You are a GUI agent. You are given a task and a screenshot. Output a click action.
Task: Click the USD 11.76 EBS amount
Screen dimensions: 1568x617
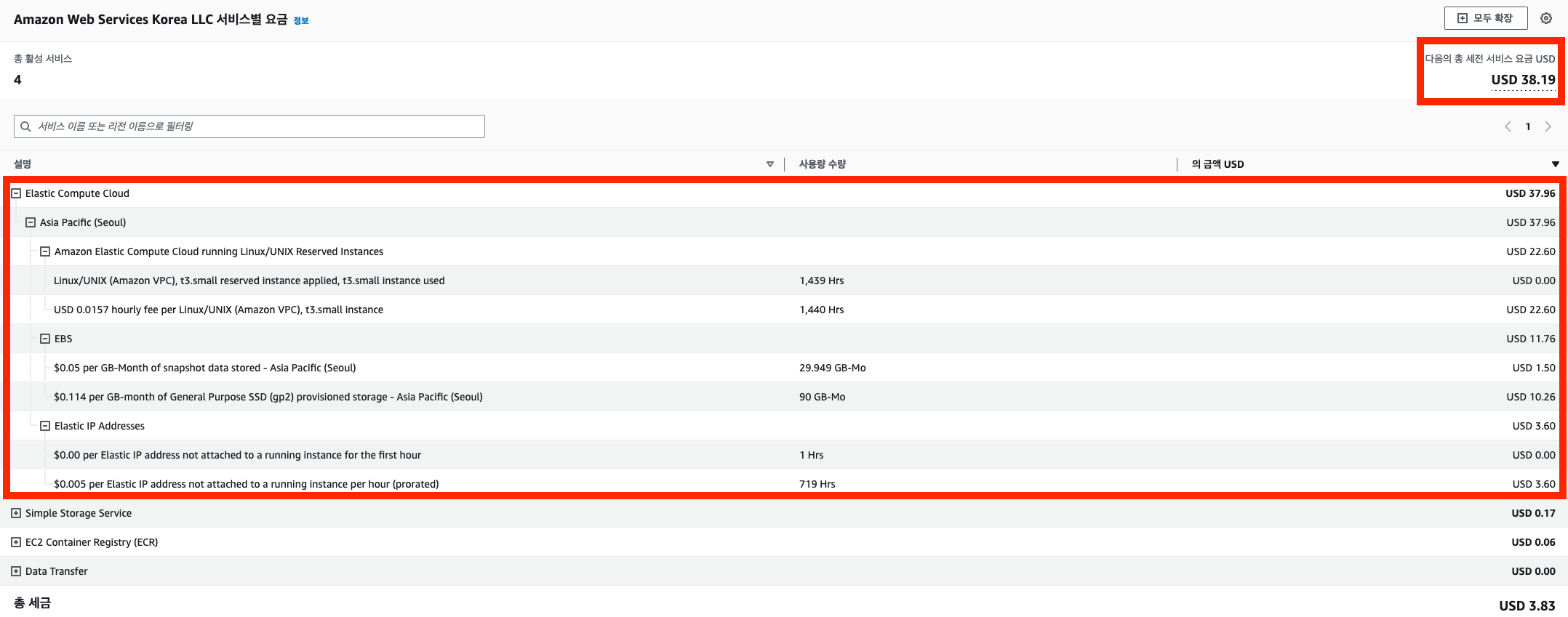tap(1531, 339)
